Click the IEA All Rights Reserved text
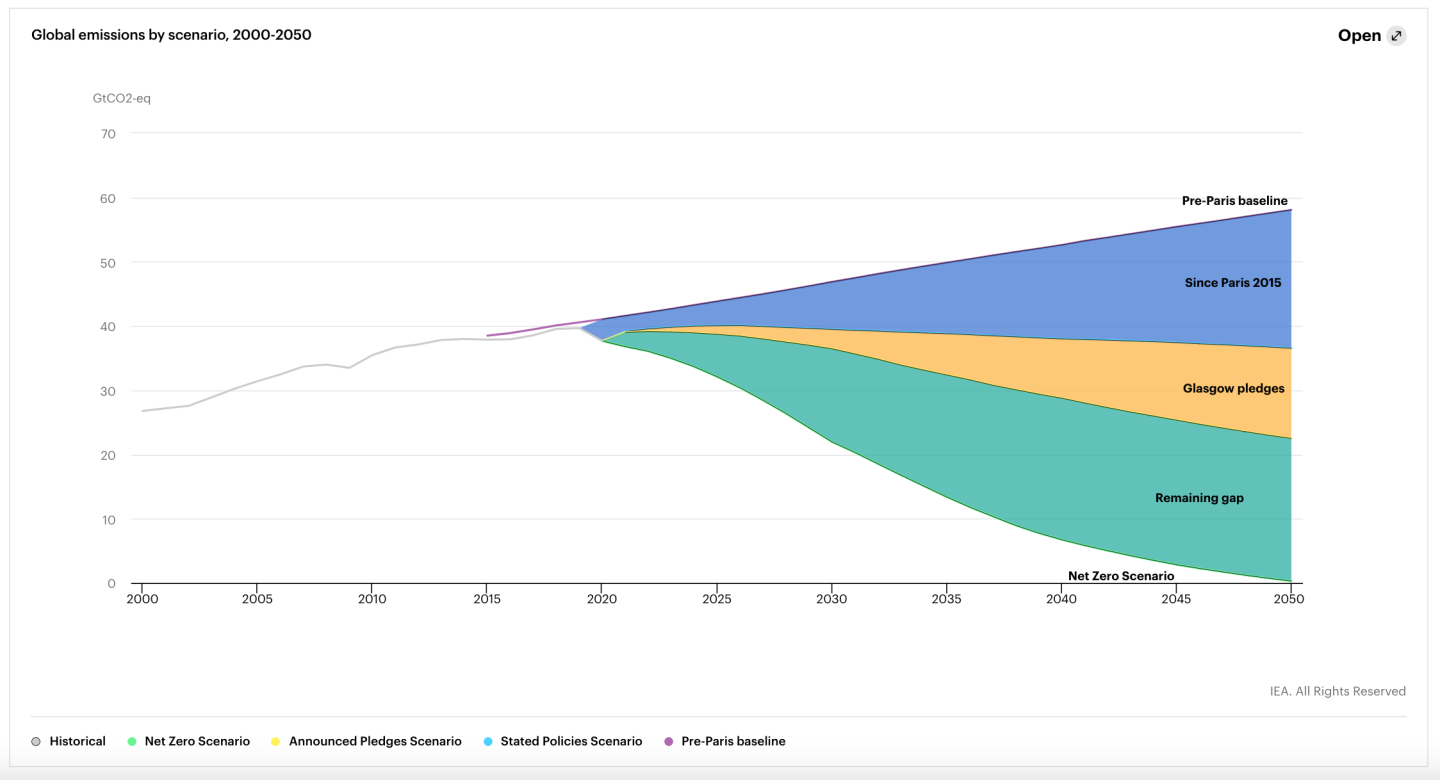This screenshot has height=780, width=1440. pyautogui.click(x=1337, y=691)
